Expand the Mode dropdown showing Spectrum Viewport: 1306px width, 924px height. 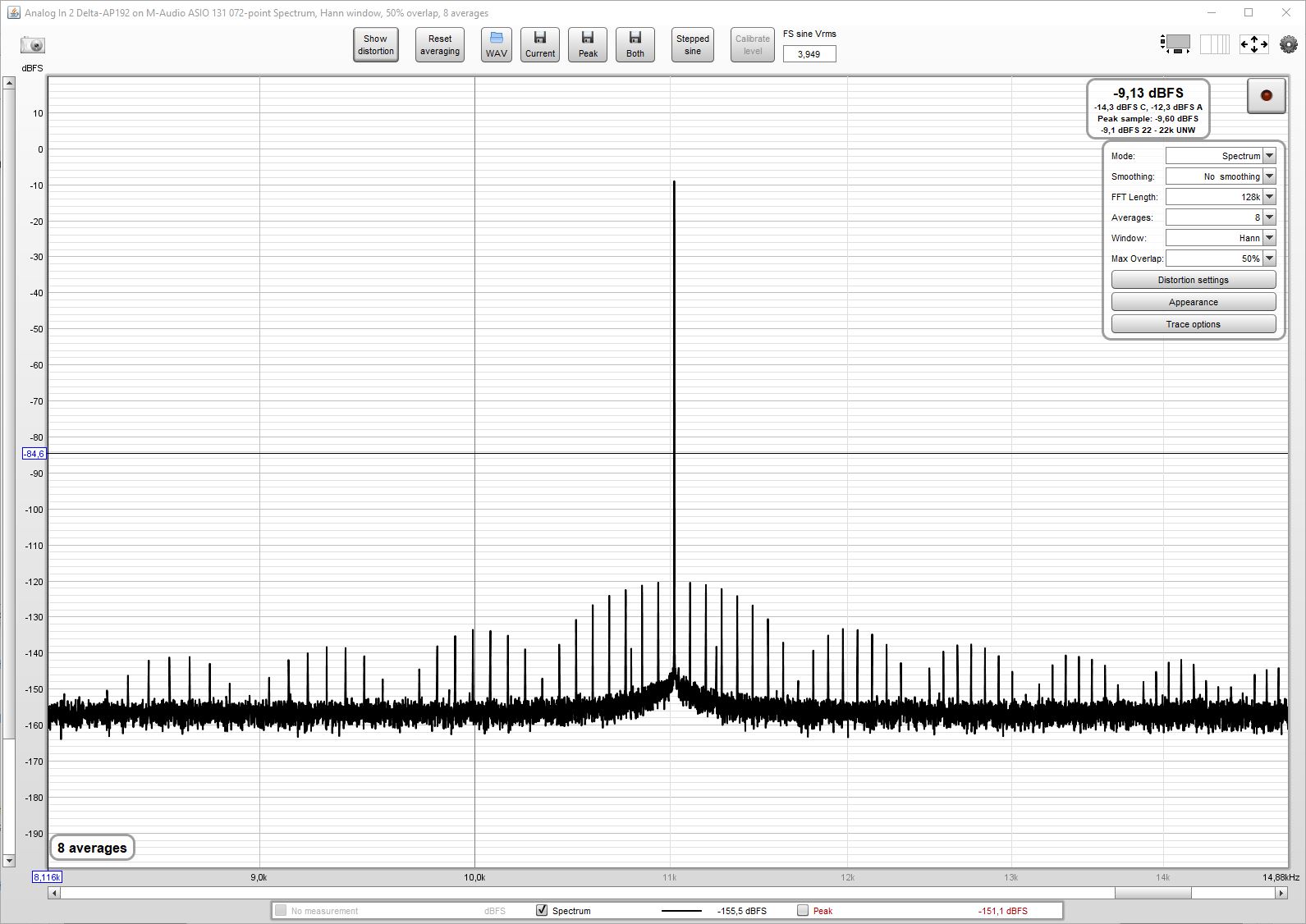click(x=1269, y=156)
